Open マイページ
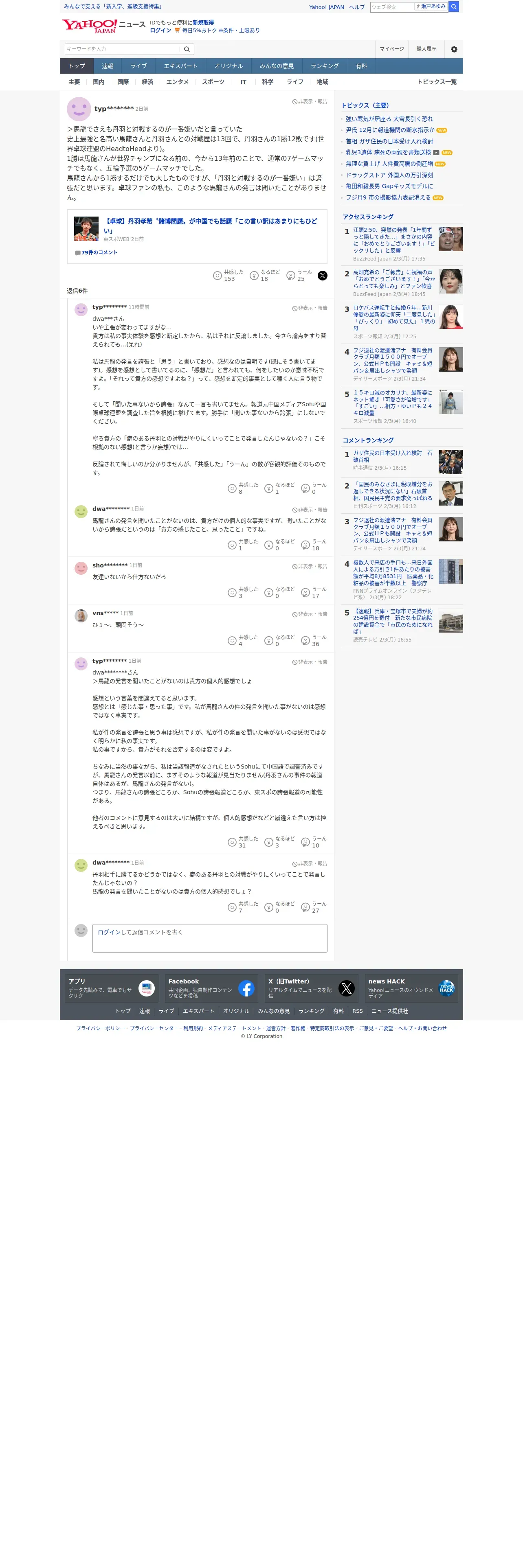Screen dimensions: 523x1568 391,49
